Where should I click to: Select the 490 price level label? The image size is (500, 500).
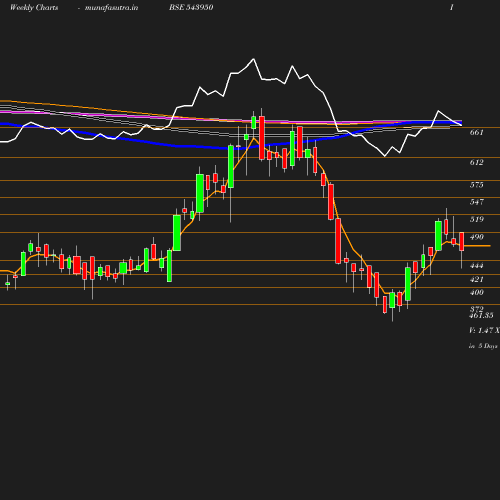click(x=476, y=237)
